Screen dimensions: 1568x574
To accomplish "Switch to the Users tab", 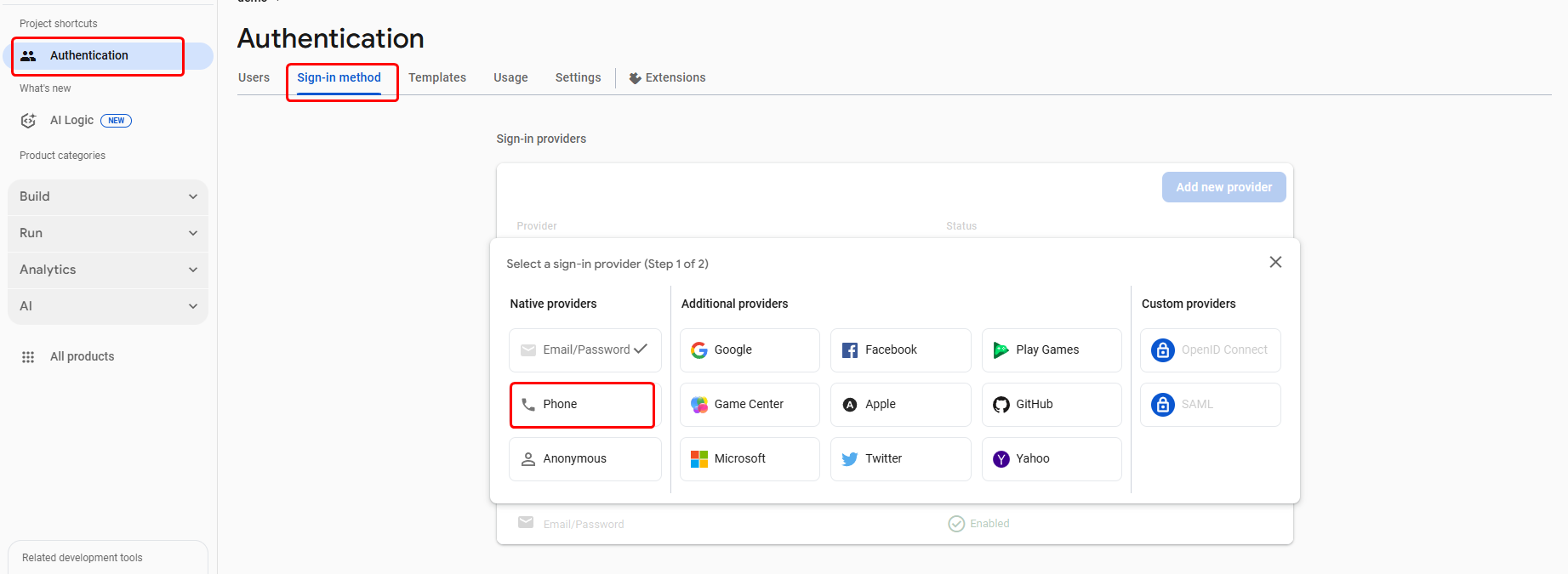I will [x=254, y=77].
